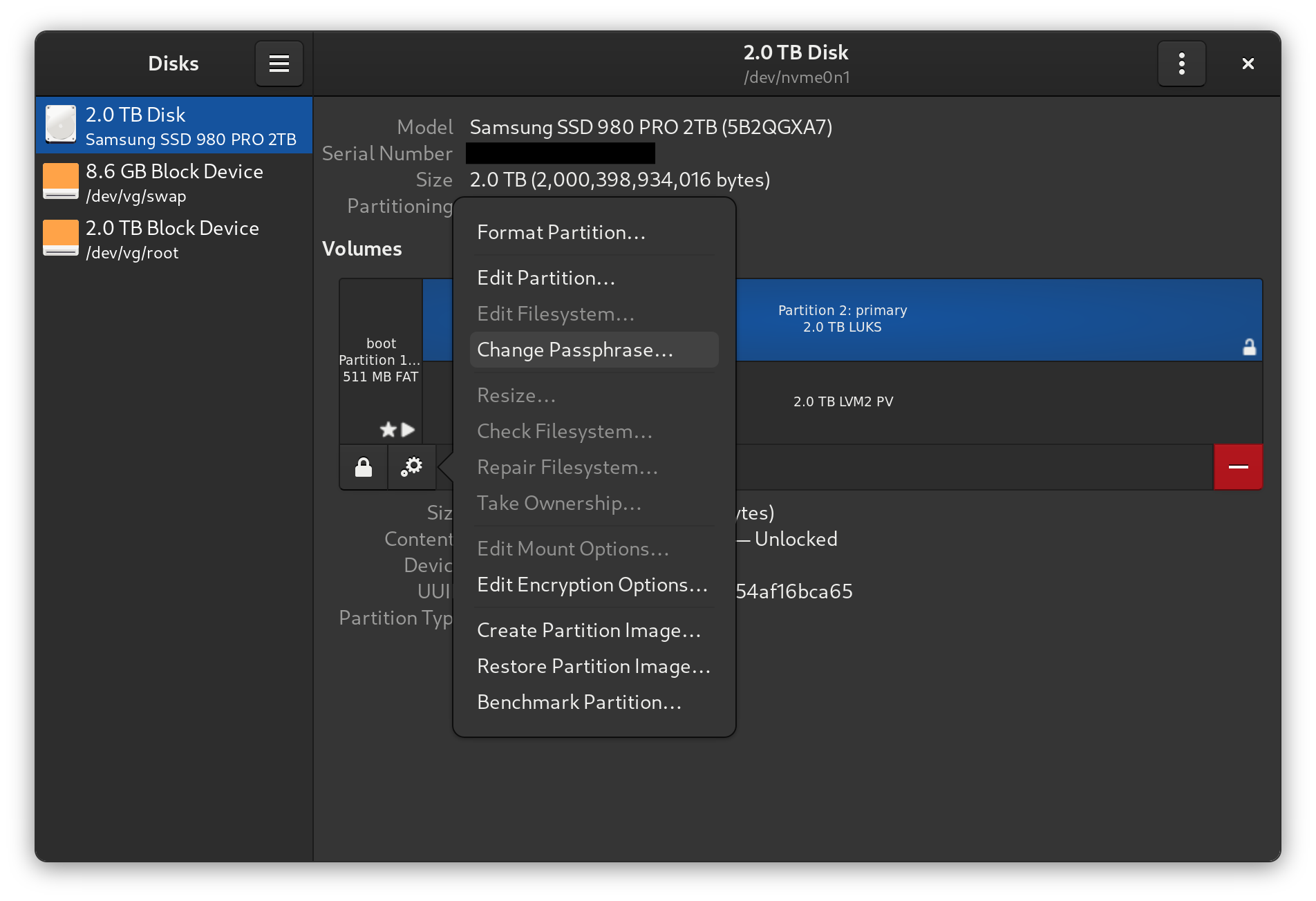
Task: Choose Create Partition Image
Action: point(589,630)
